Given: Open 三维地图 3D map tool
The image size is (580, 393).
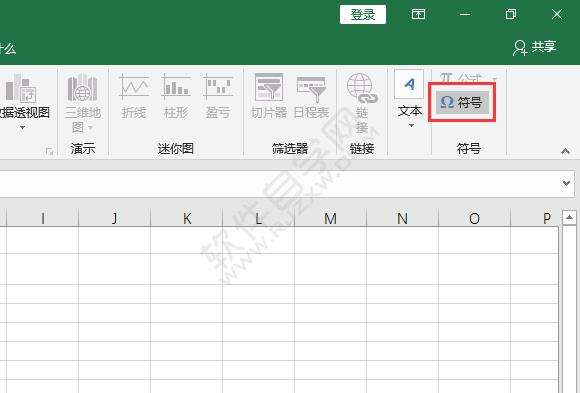Looking at the screenshot, I should 82,103.
